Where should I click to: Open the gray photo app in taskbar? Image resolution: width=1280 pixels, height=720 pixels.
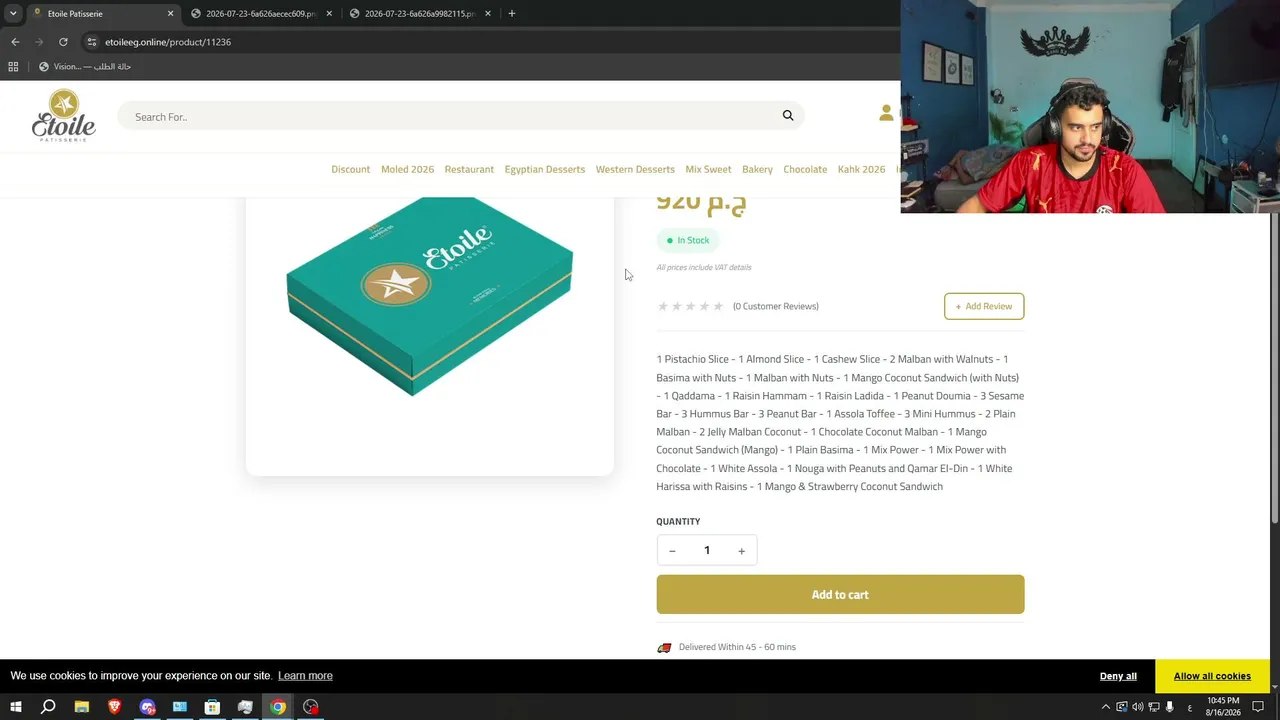[245, 707]
